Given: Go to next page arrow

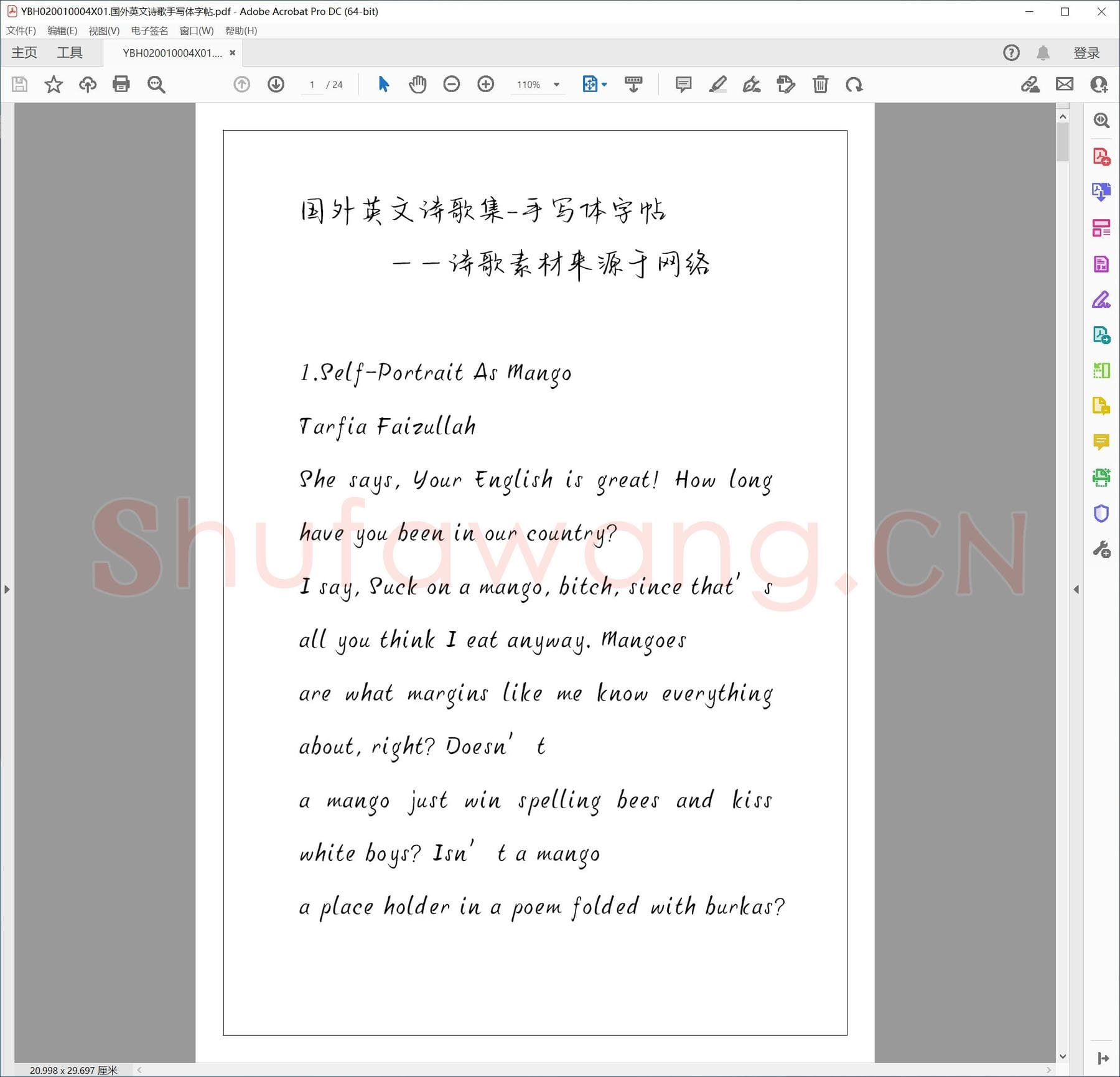Looking at the screenshot, I should point(276,84).
